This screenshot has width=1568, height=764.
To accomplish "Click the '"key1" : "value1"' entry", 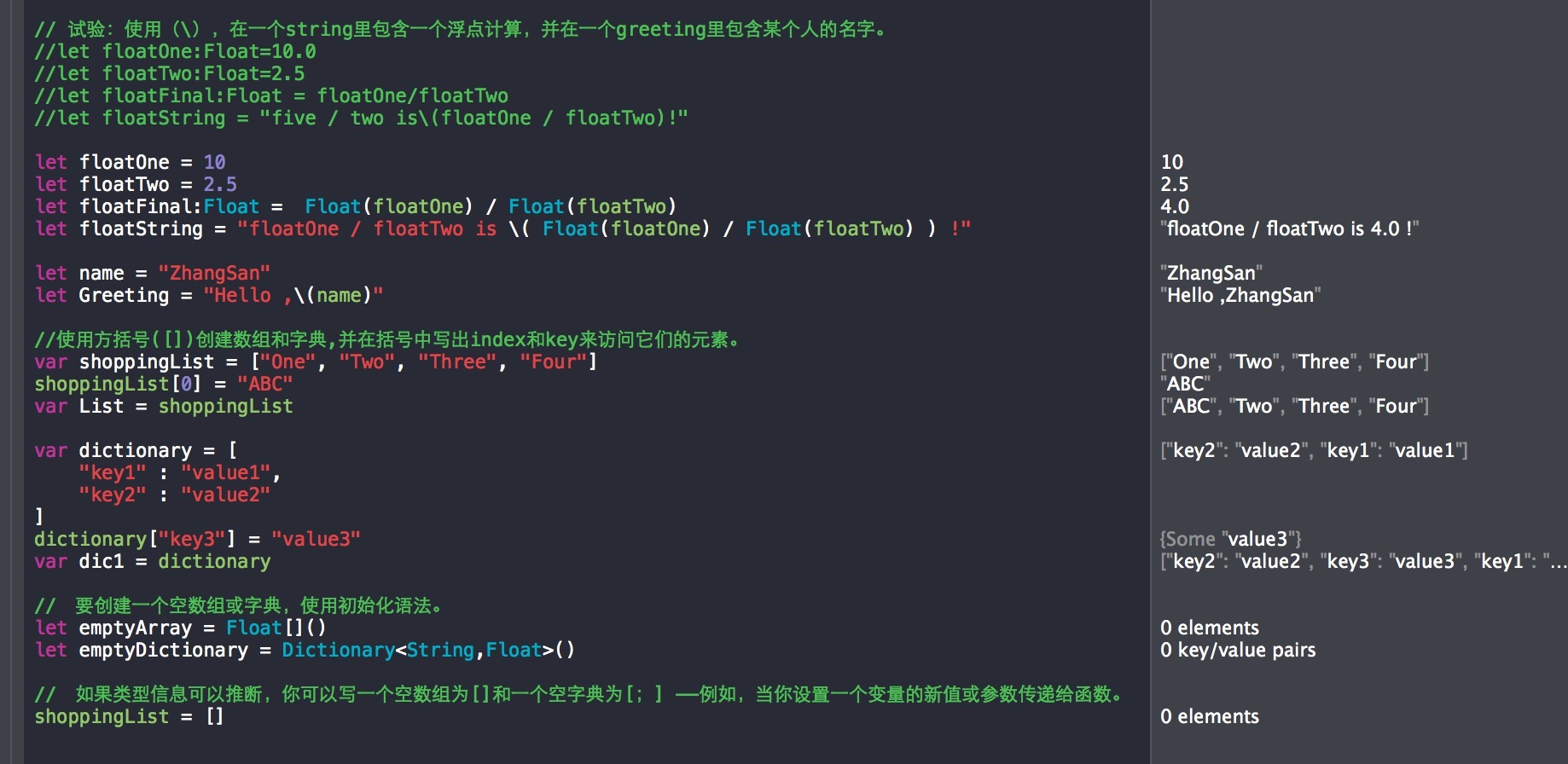I will [x=180, y=472].
